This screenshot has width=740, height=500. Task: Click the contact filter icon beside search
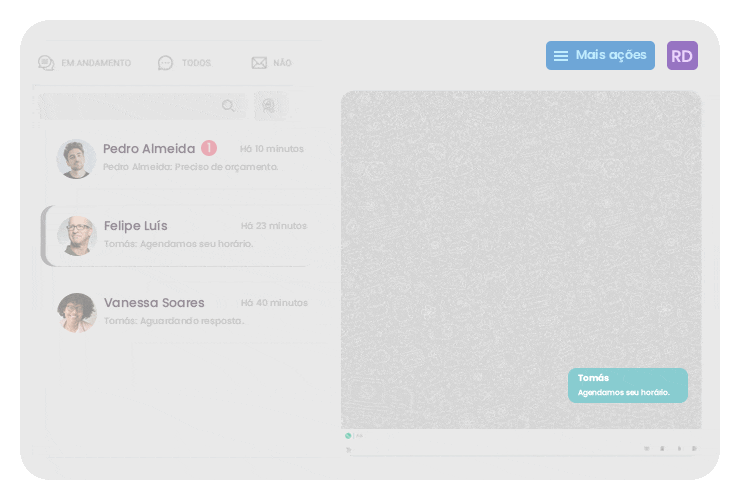[x=267, y=106]
